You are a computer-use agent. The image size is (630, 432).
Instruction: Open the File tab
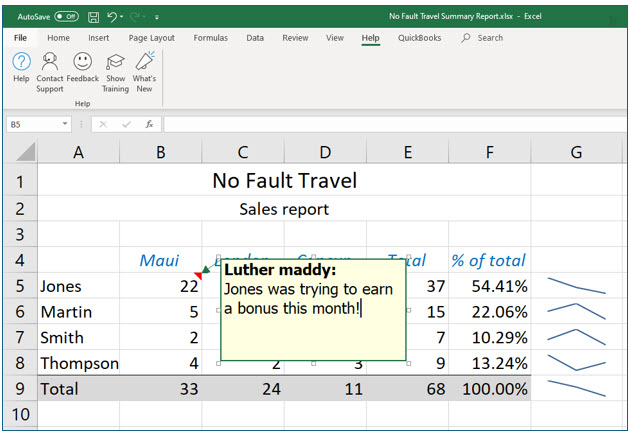[20, 38]
